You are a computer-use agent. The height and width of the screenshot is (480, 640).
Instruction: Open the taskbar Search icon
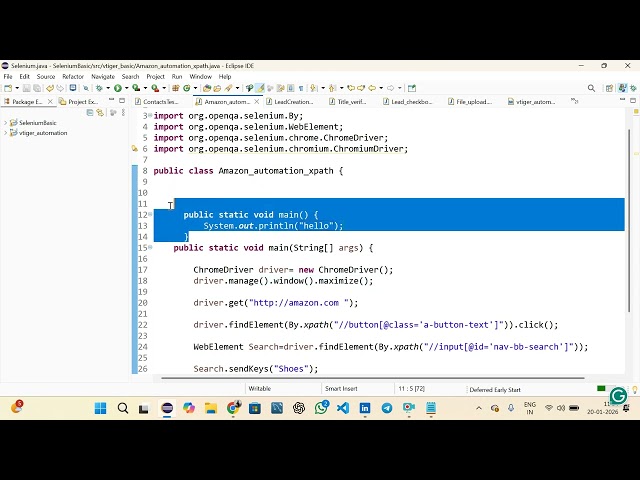(x=123, y=408)
